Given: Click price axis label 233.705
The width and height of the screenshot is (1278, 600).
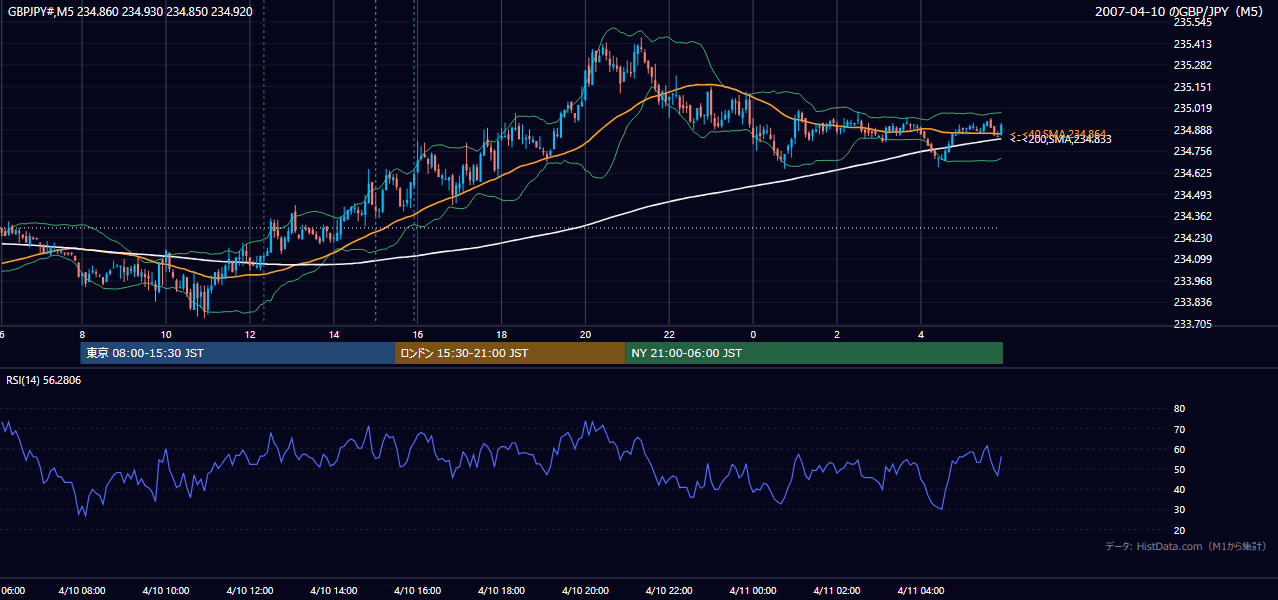Looking at the screenshot, I should pos(1192,324).
